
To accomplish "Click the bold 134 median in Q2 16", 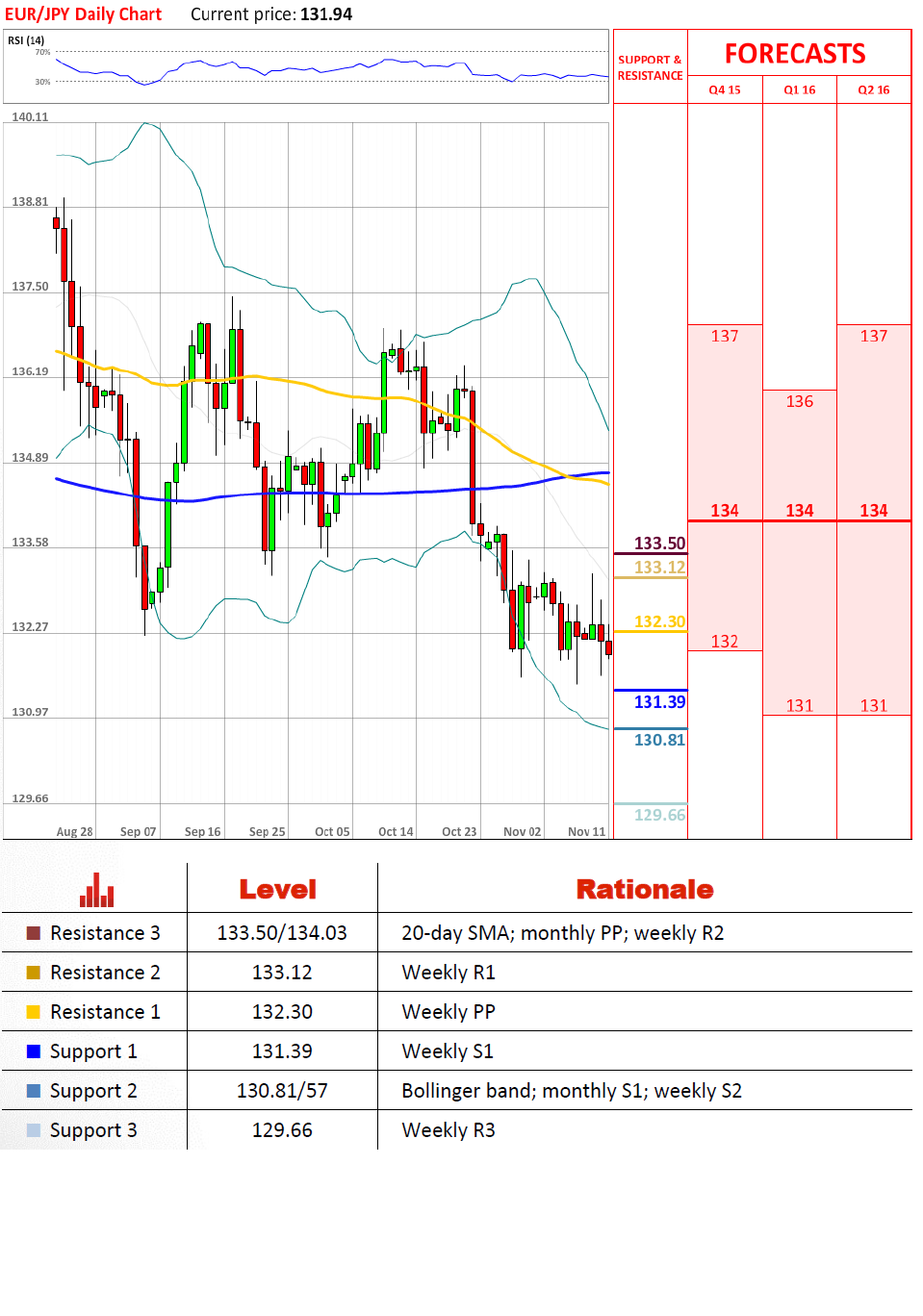I will coord(874,511).
